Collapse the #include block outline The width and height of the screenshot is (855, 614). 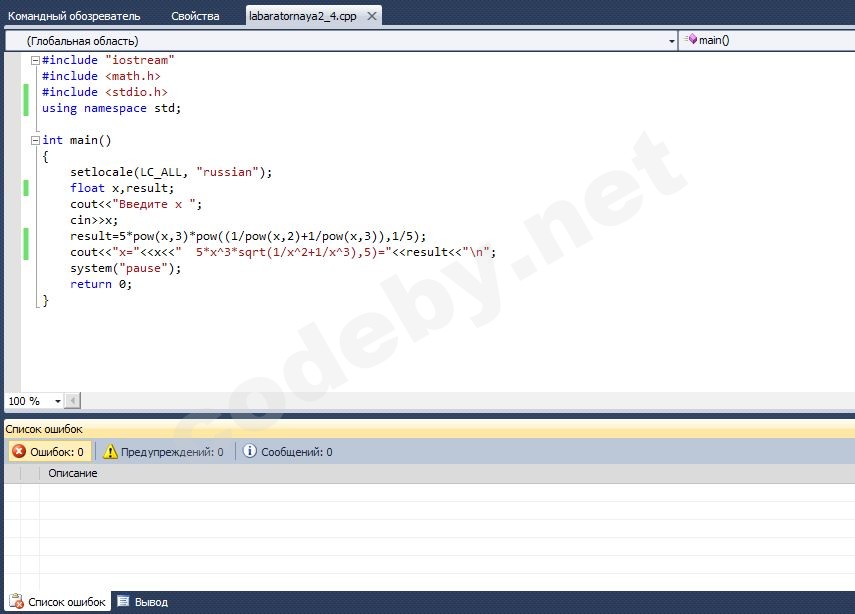pyautogui.click(x=35, y=61)
